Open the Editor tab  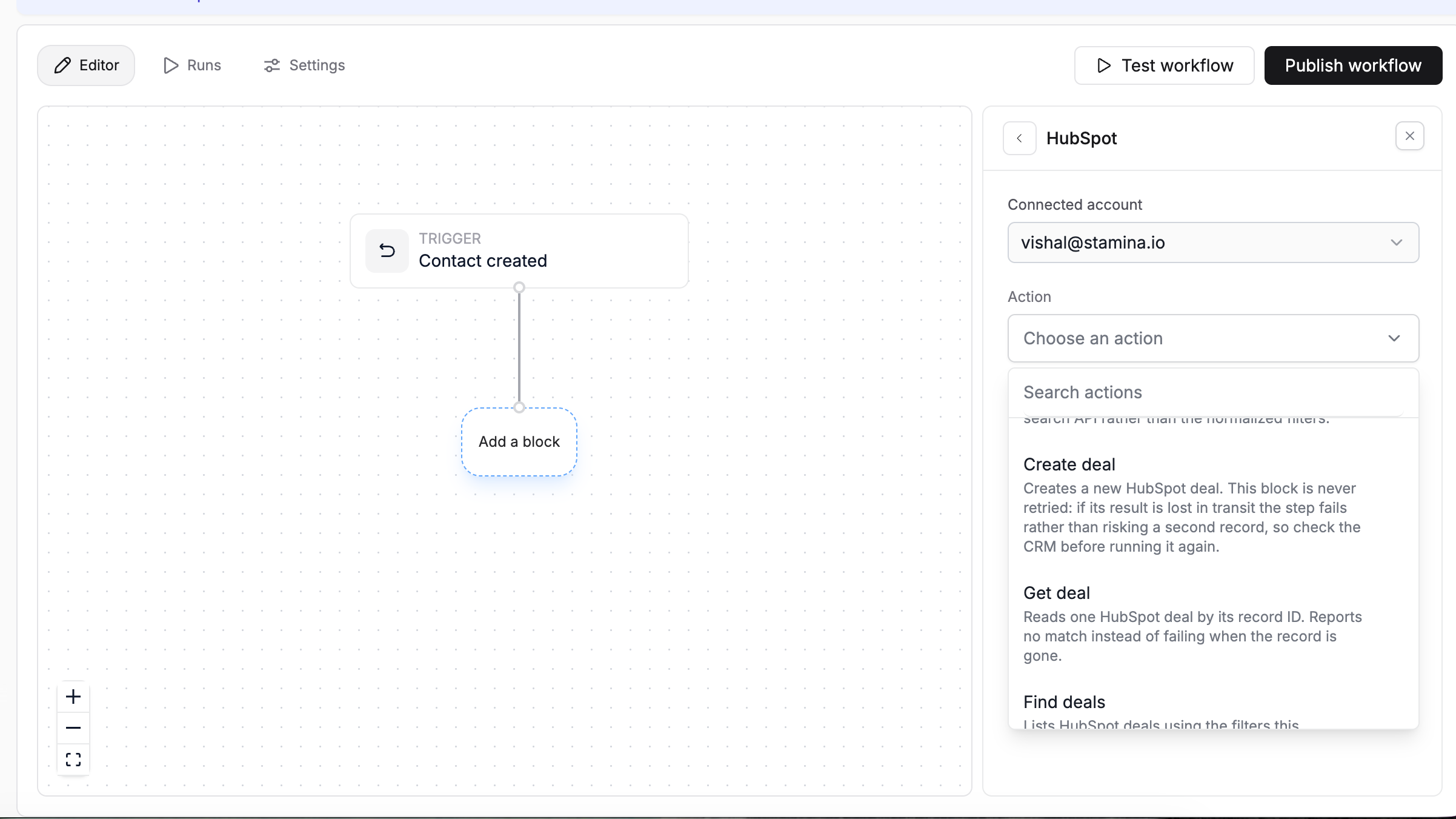click(x=86, y=65)
